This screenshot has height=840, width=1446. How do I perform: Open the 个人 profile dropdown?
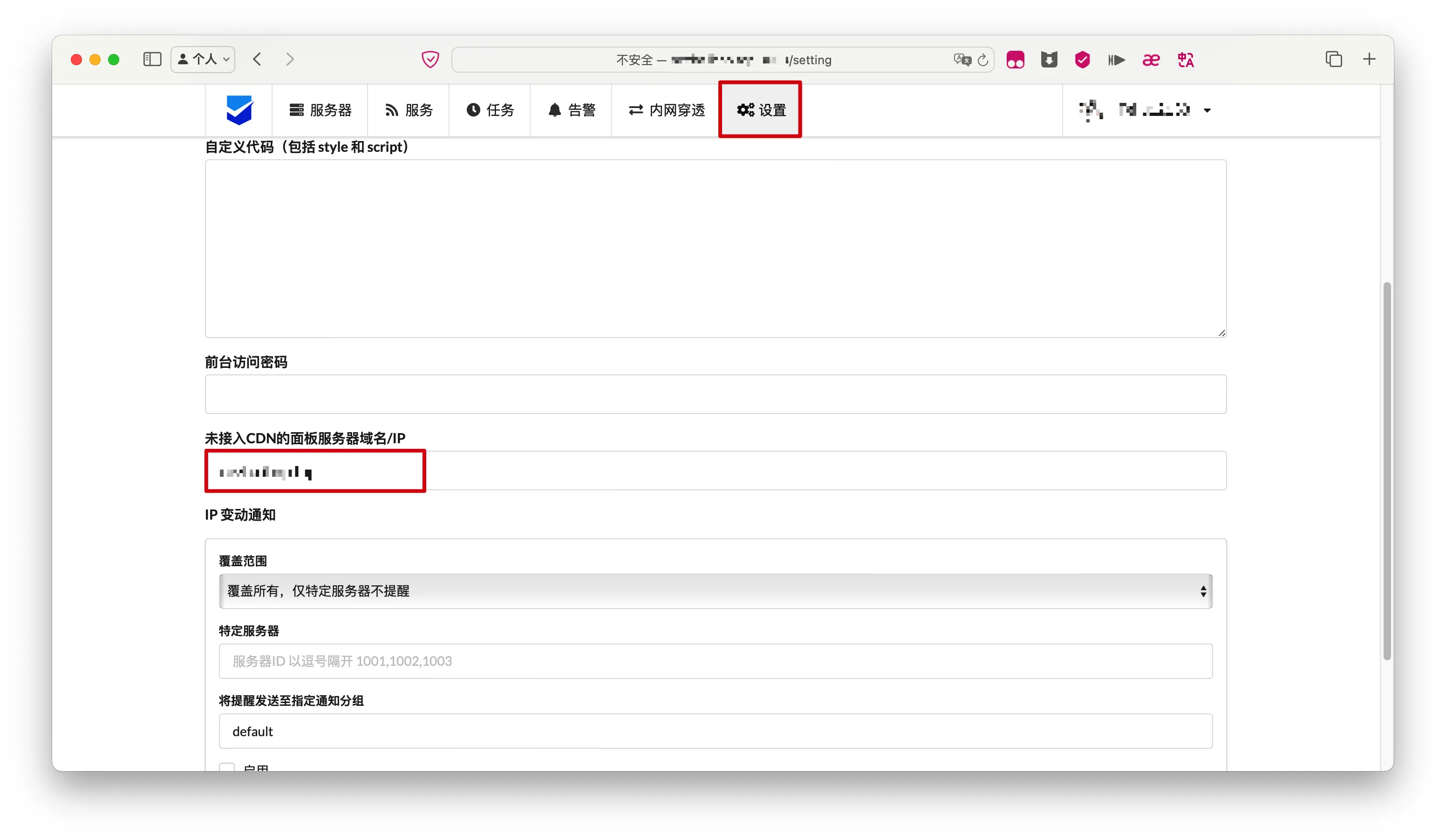[203, 59]
